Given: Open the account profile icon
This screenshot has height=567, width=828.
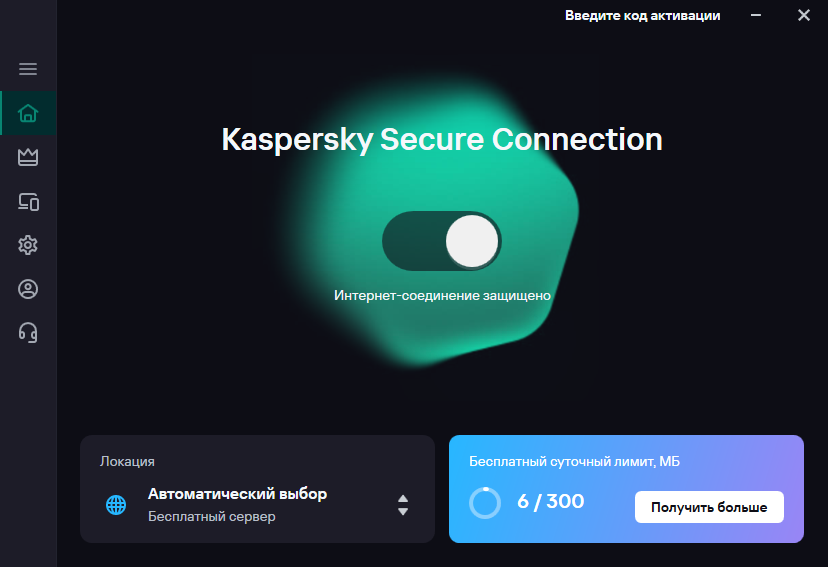Looking at the screenshot, I should 28,289.
